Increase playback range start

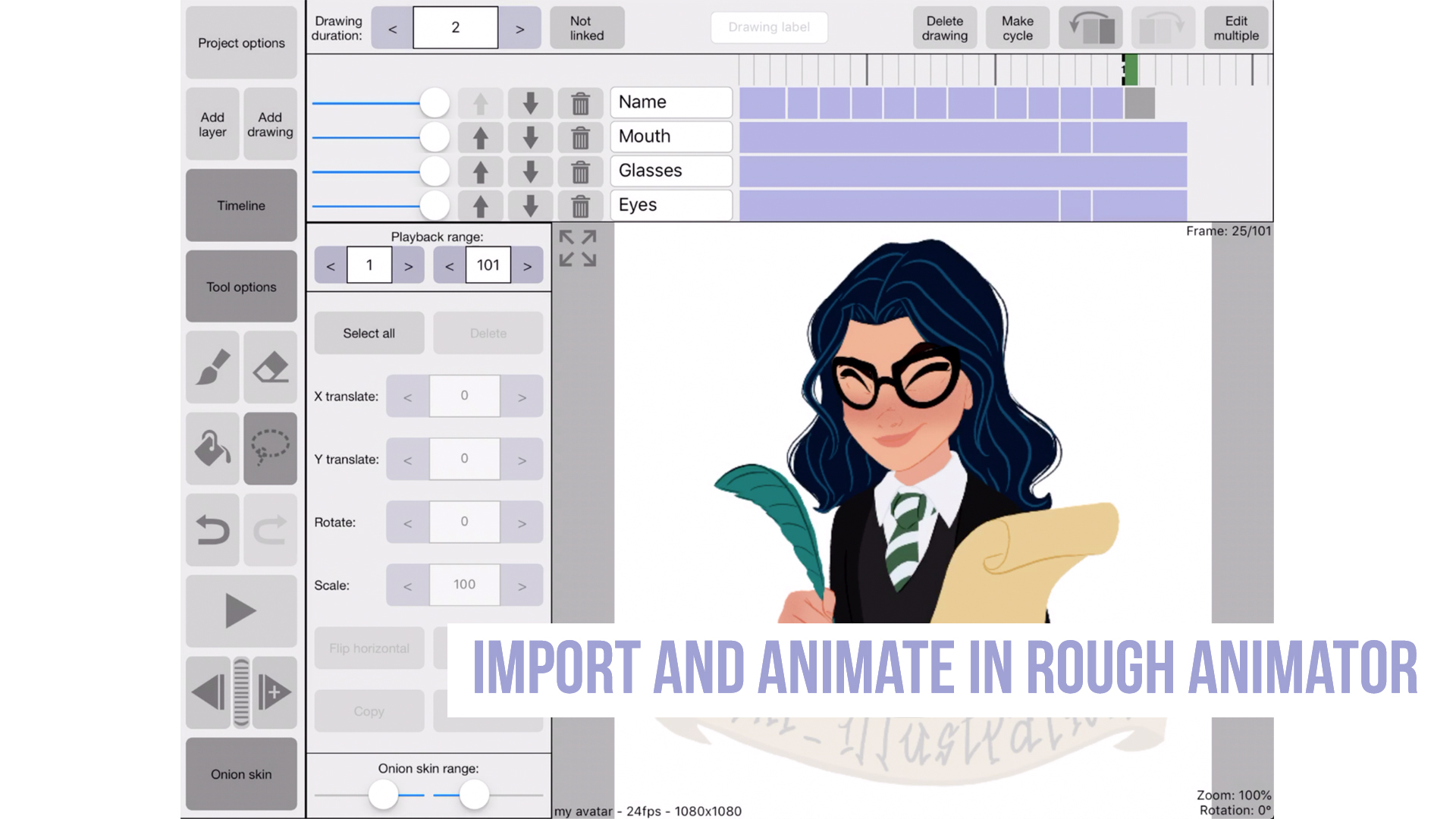coord(408,265)
